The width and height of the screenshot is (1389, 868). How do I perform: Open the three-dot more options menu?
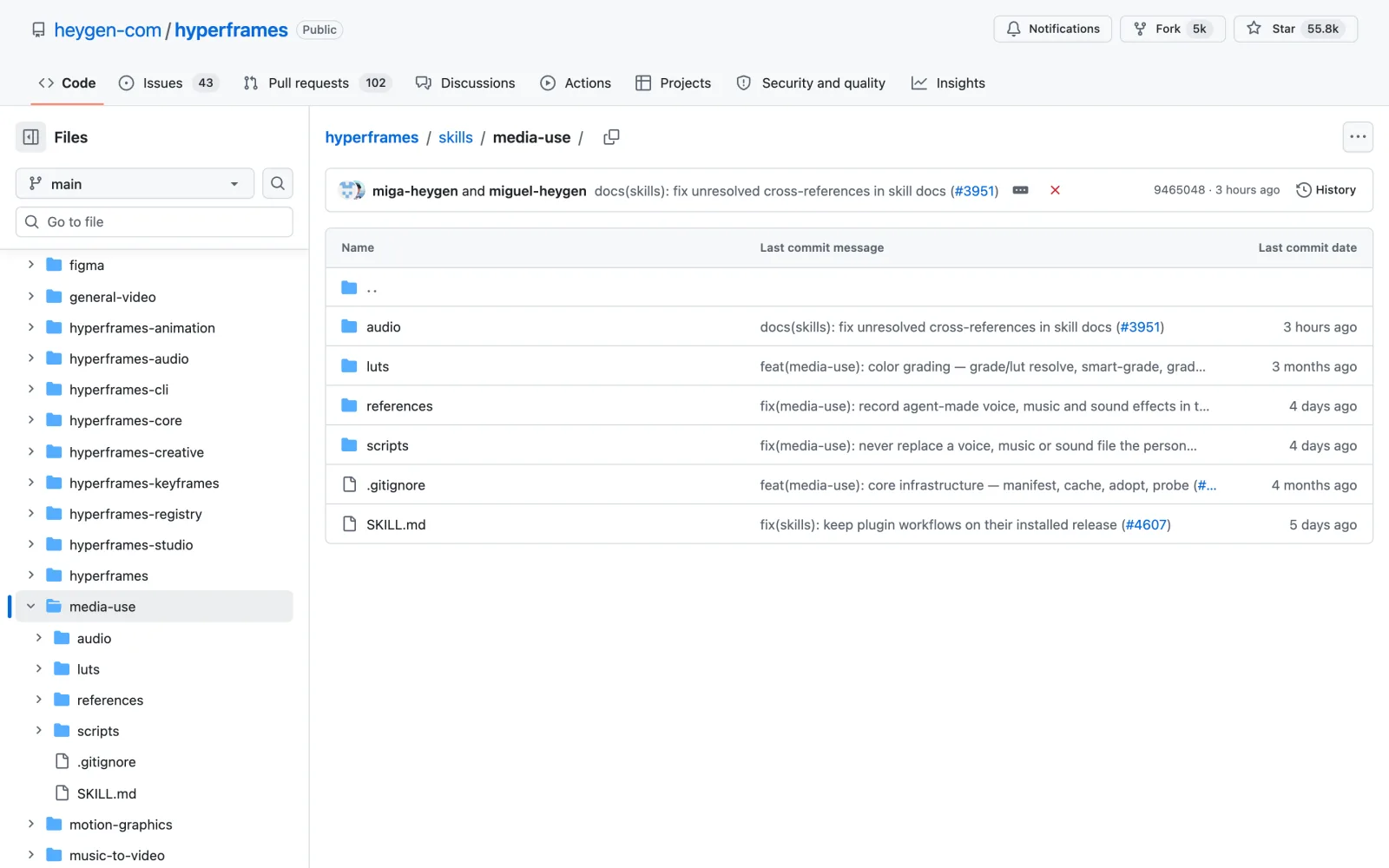click(x=1358, y=137)
